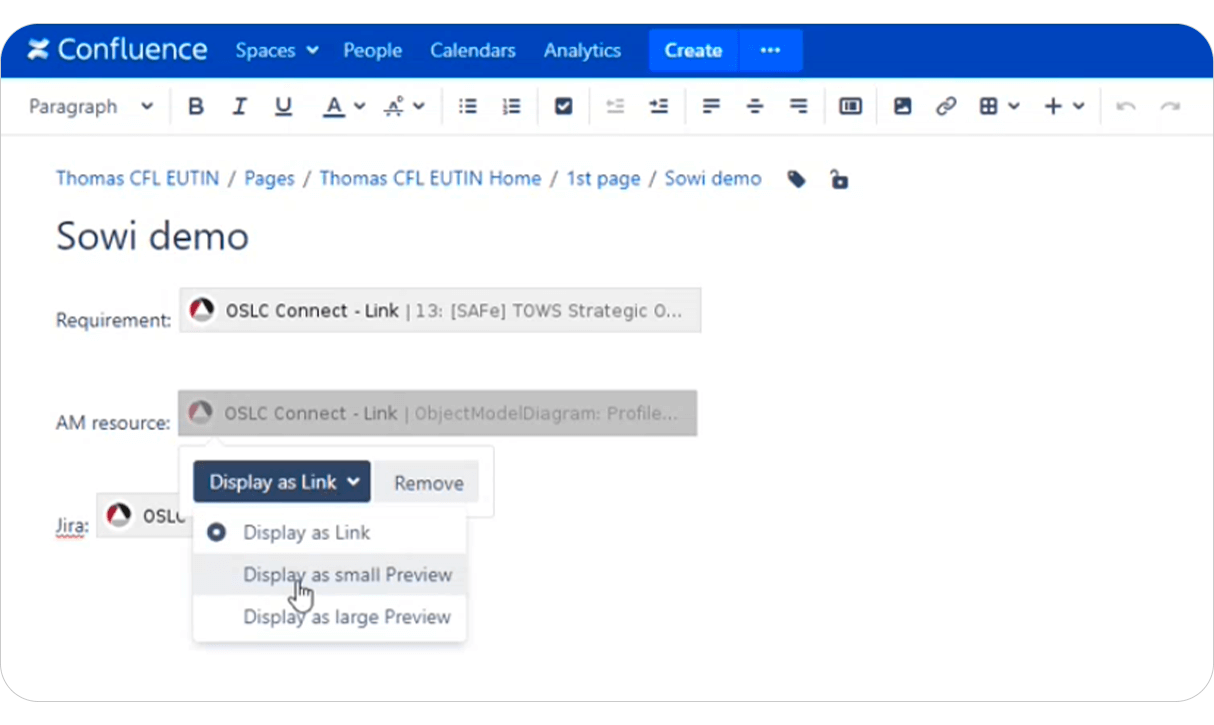Insert a task list checkbox
The height and width of the screenshot is (725, 1214).
click(563, 106)
